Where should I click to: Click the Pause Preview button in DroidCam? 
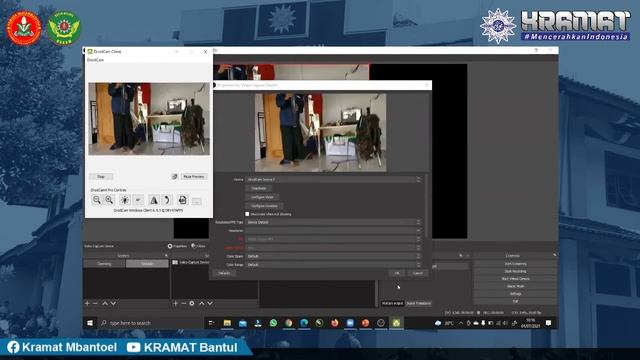pos(194,176)
